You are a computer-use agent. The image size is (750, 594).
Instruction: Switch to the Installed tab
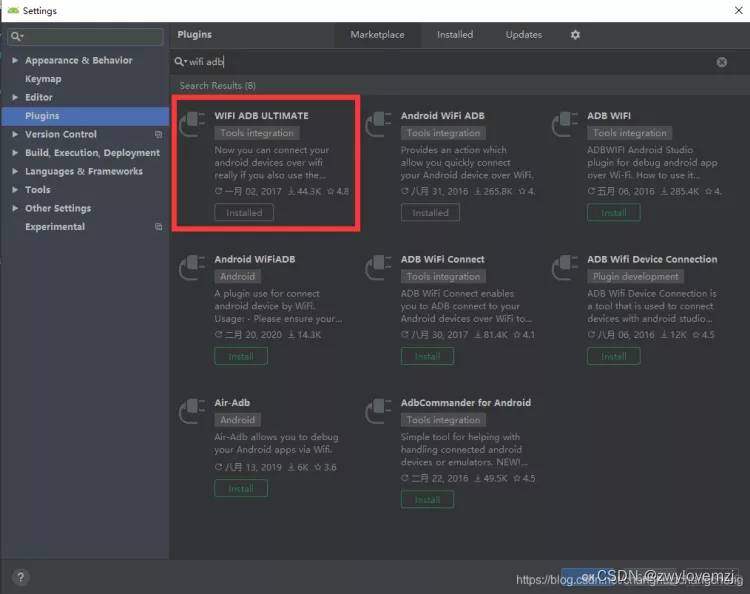pyautogui.click(x=455, y=35)
